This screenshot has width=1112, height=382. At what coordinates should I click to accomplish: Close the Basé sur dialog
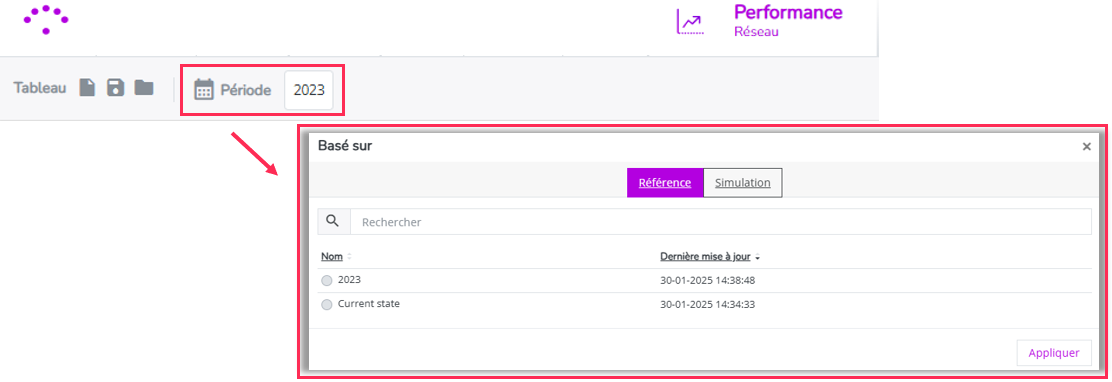pos(1086,147)
